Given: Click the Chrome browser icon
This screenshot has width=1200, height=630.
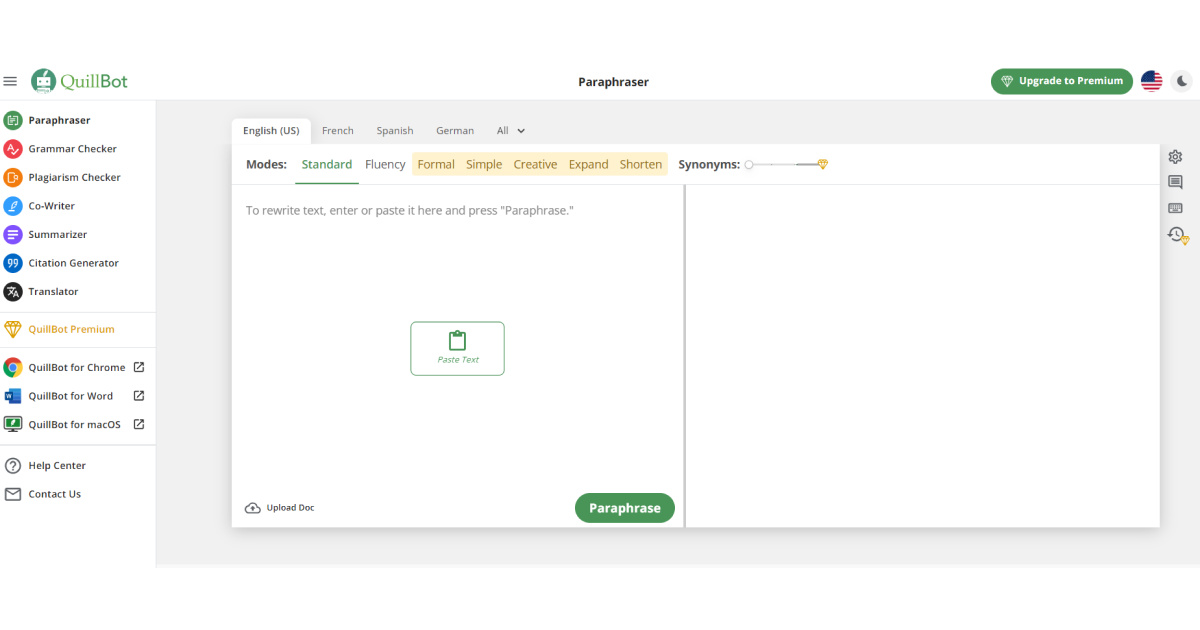Looking at the screenshot, I should point(12,367).
